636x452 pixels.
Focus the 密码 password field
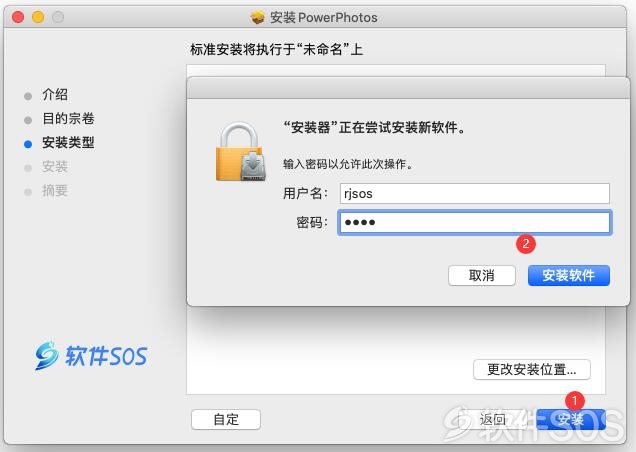(x=475, y=222)
